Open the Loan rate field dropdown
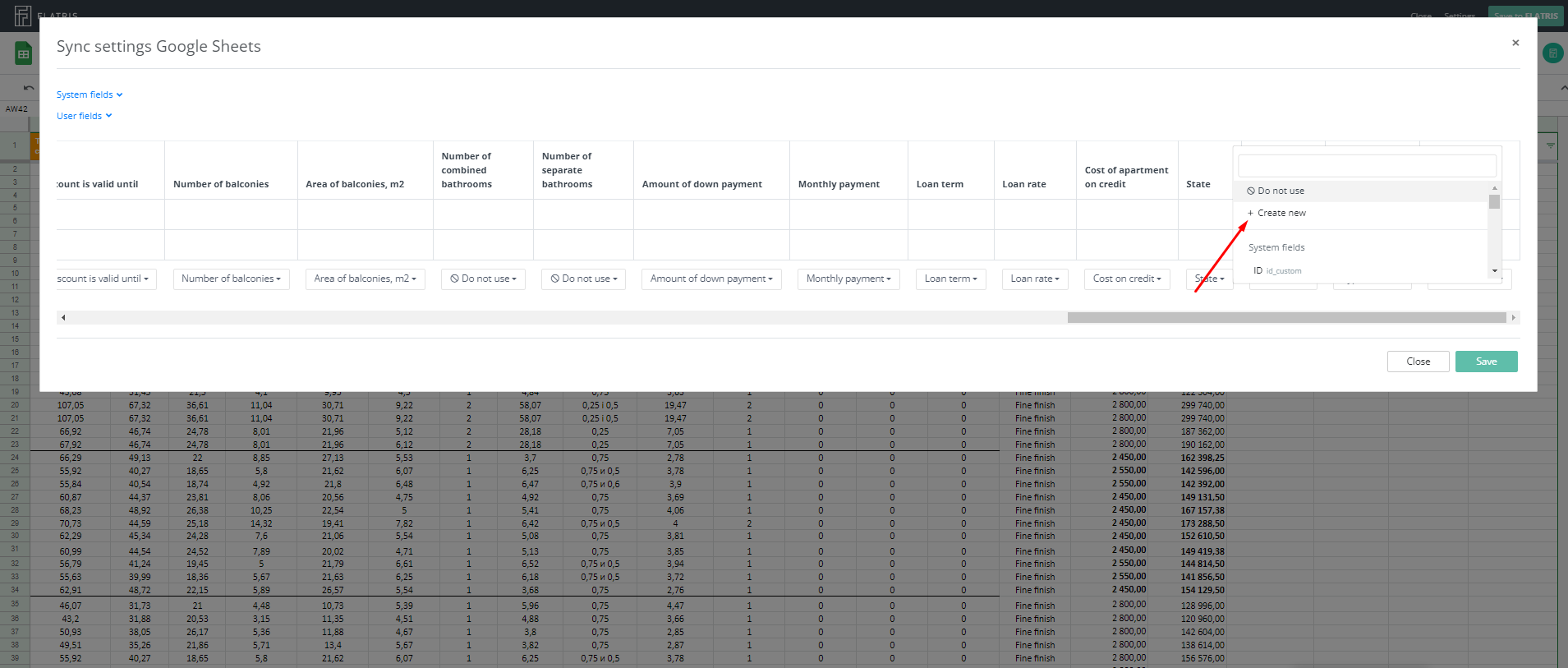 point(1034,279)
